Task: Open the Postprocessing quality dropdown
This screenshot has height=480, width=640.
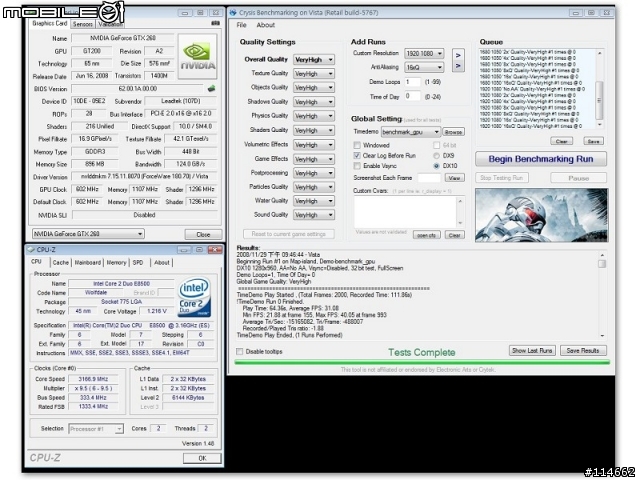Action: coord(314,173)
